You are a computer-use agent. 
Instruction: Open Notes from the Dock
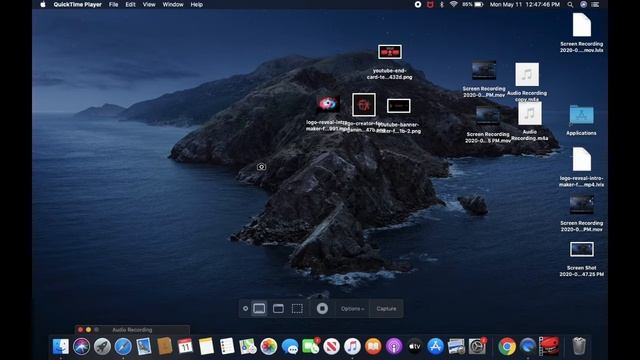[x=207, y=347]
